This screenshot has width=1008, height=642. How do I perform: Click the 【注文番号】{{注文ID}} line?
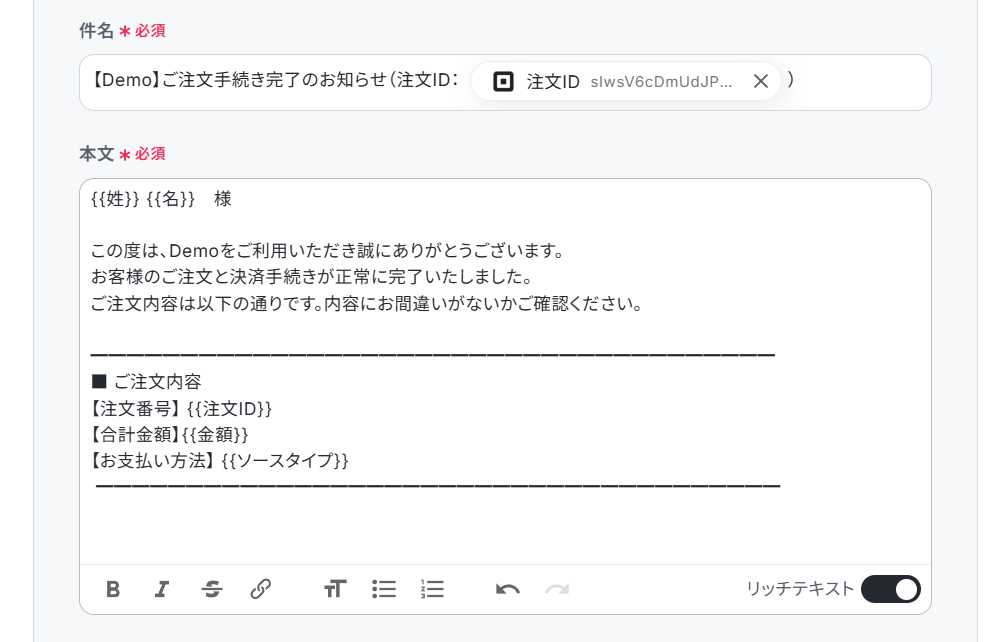click(181, 409)
